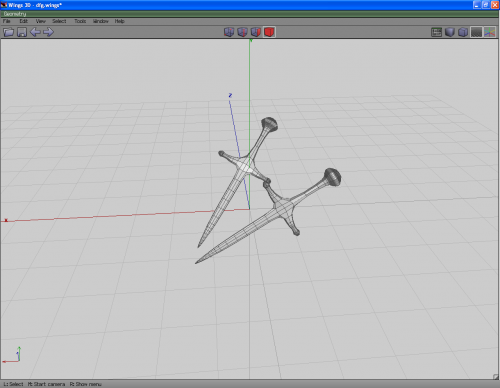Open the View menu
This screenshot has width=500, height=388.
click(x=41, y=21)
